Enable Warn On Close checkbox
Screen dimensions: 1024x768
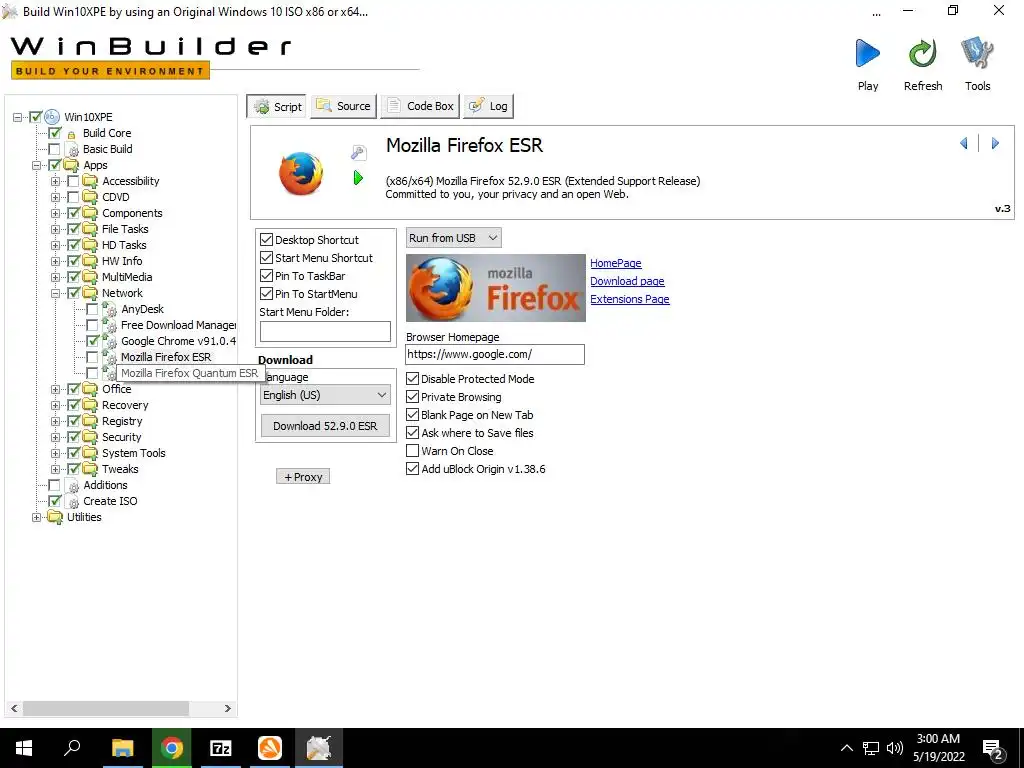coord(412,451)
